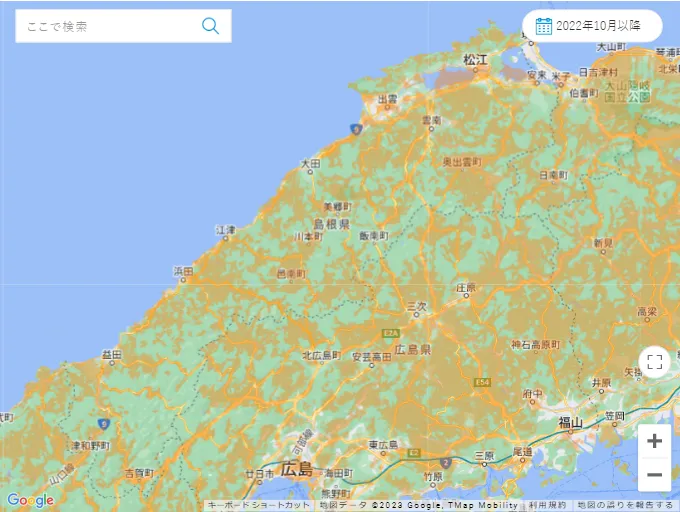Click the 大山隠岐国立公園 park label
Viewport: 680px width, 512px height.
[628, 91]
